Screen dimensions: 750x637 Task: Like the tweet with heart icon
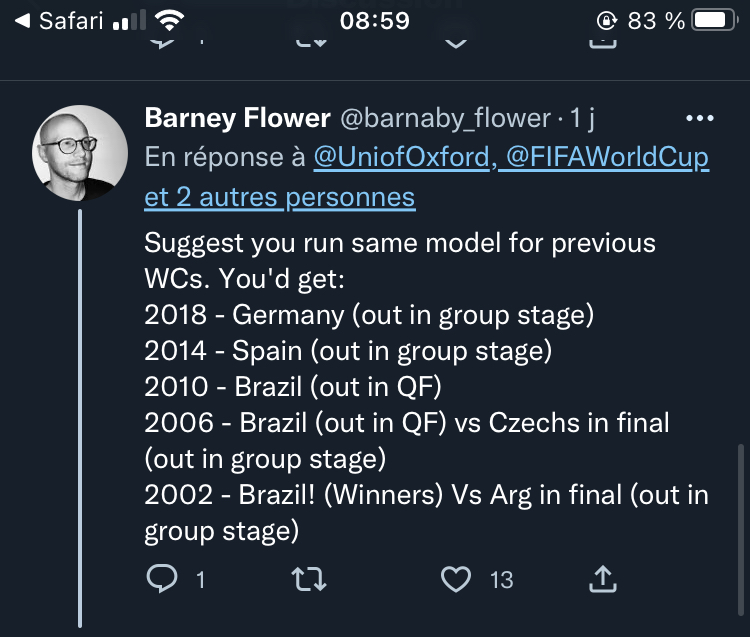tap(456, 579)
